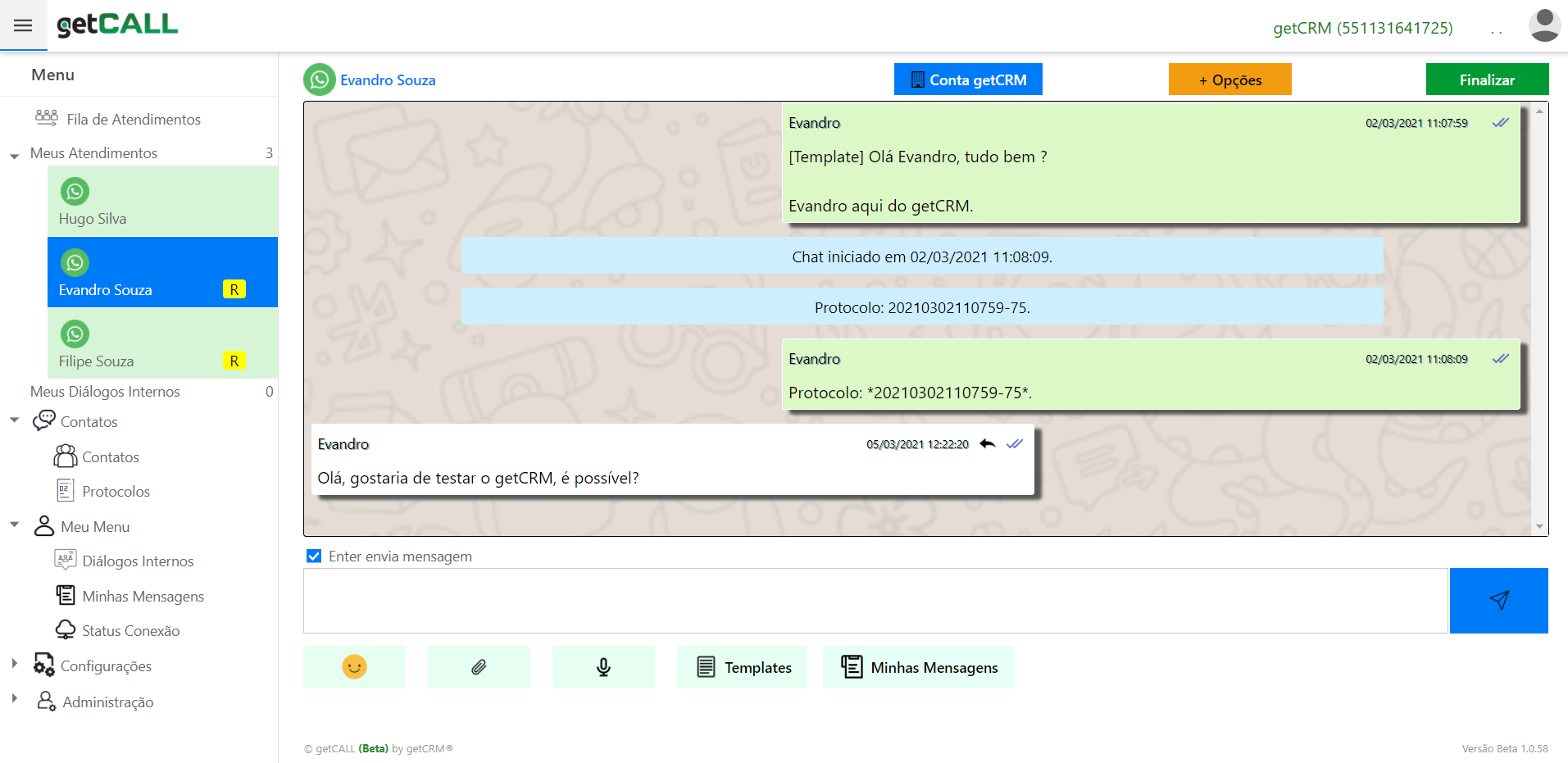Collapse Meus Atendimentos section arrow
1568x763 pixels.
click(15, 156)
